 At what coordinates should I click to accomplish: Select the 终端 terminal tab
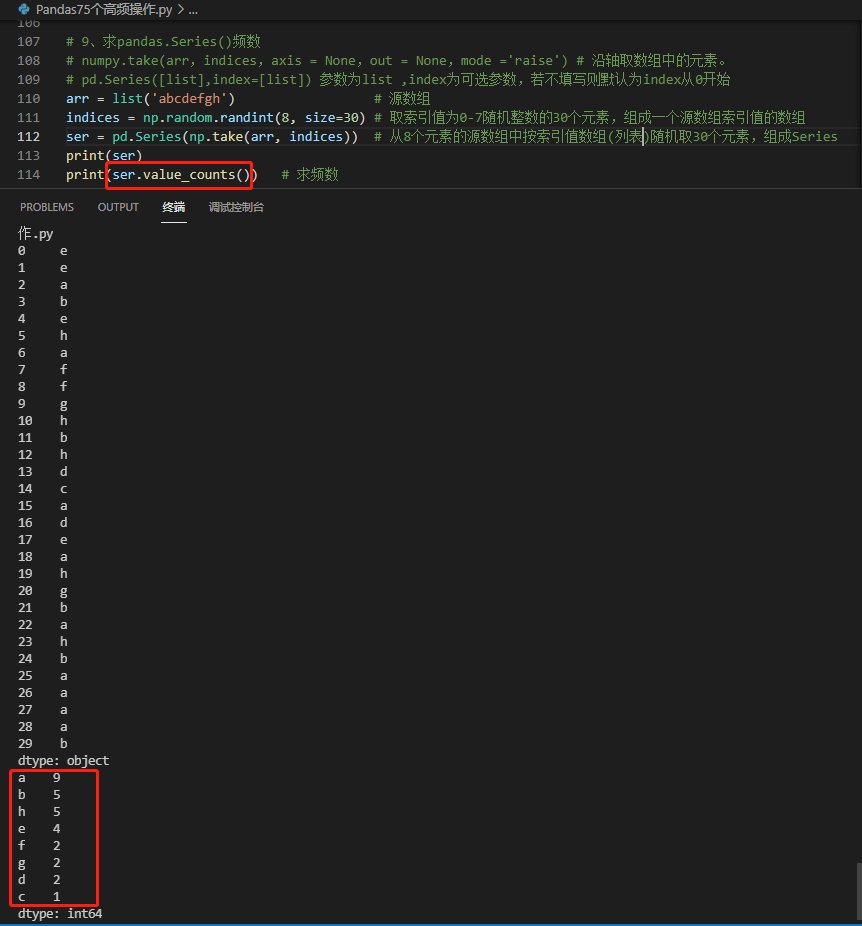pos(174,207)
